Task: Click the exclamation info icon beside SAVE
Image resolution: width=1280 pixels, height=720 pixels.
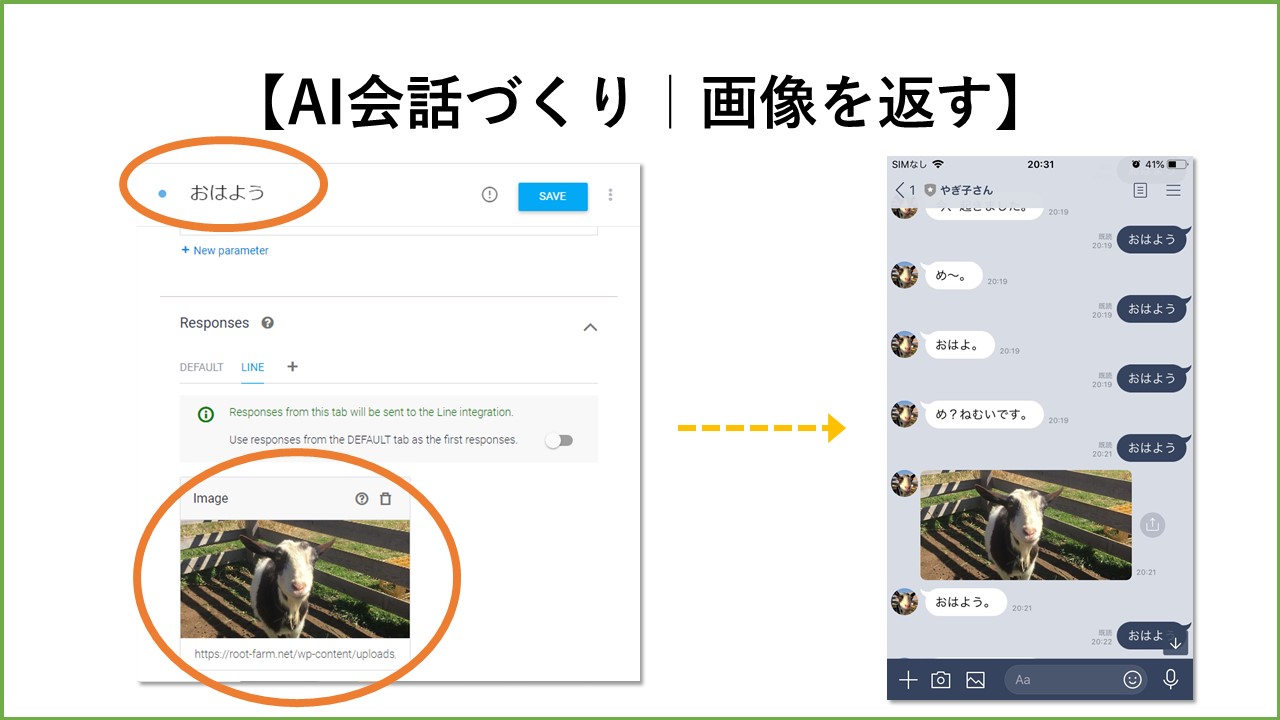Action: point(489,195)
